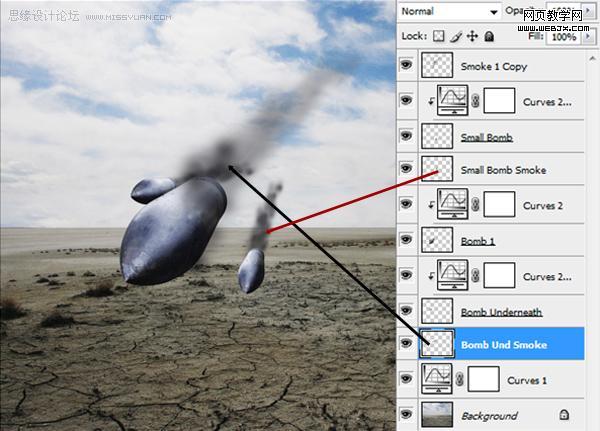Click the Bomb Und Smoke layer thumbnail

[x=437, y=343]
